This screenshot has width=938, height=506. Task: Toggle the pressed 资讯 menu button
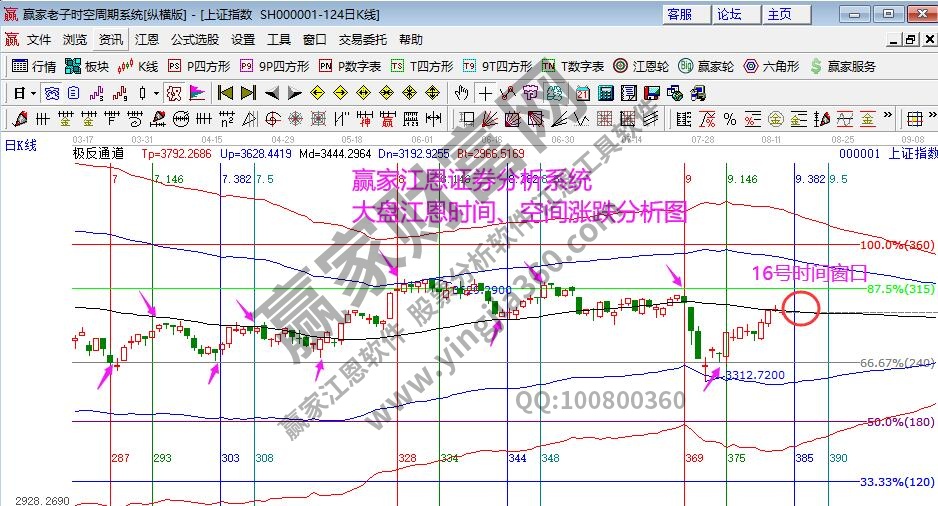point(110,40)
